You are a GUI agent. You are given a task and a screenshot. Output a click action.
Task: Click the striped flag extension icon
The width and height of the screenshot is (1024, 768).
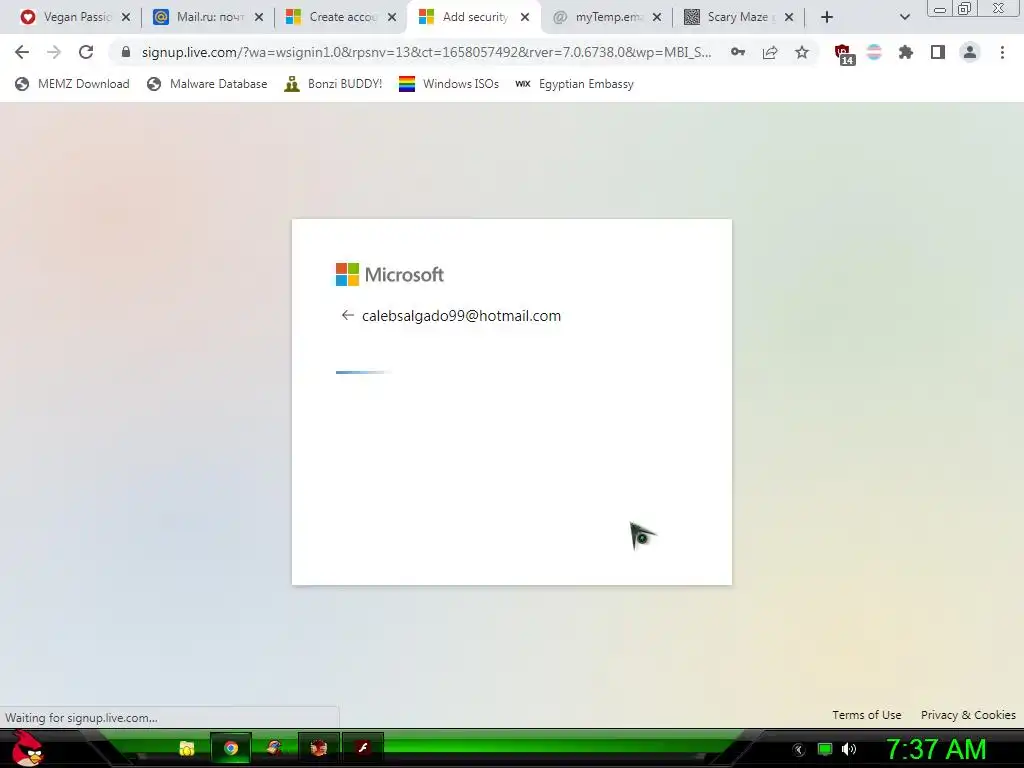click(x=874, y=52)
